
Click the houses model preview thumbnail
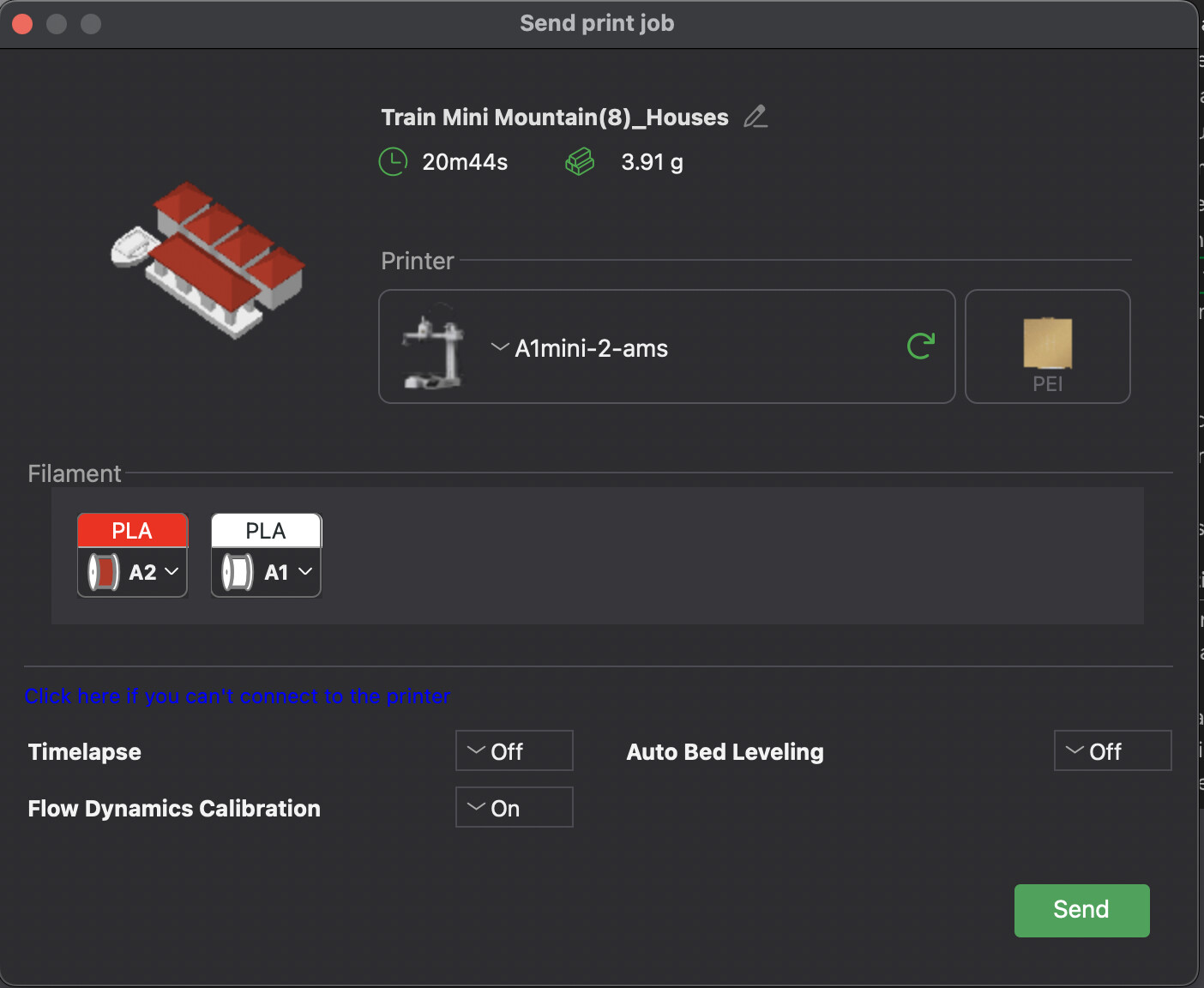(208, 259)
